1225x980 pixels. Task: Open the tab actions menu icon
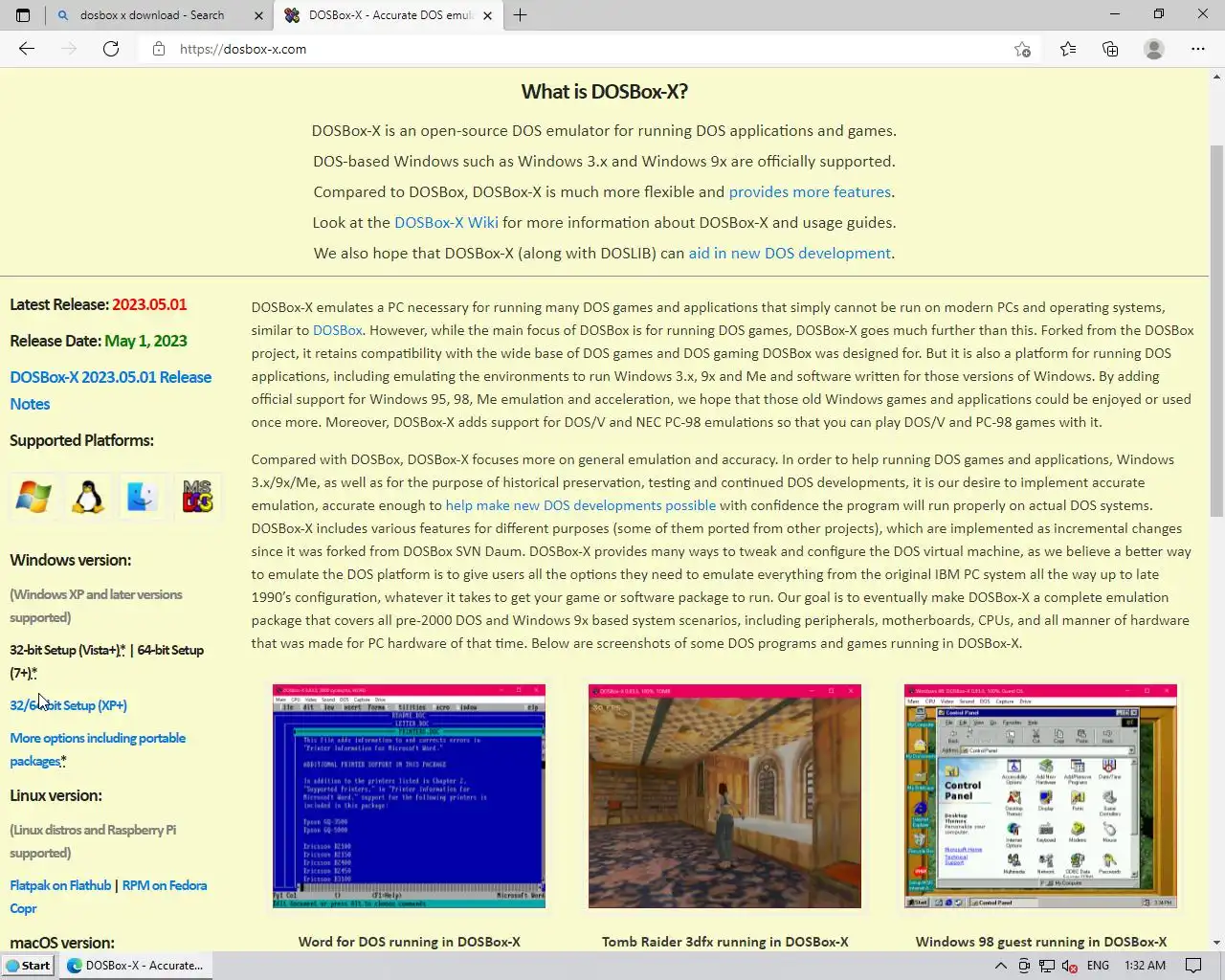[x=23, y=15]
